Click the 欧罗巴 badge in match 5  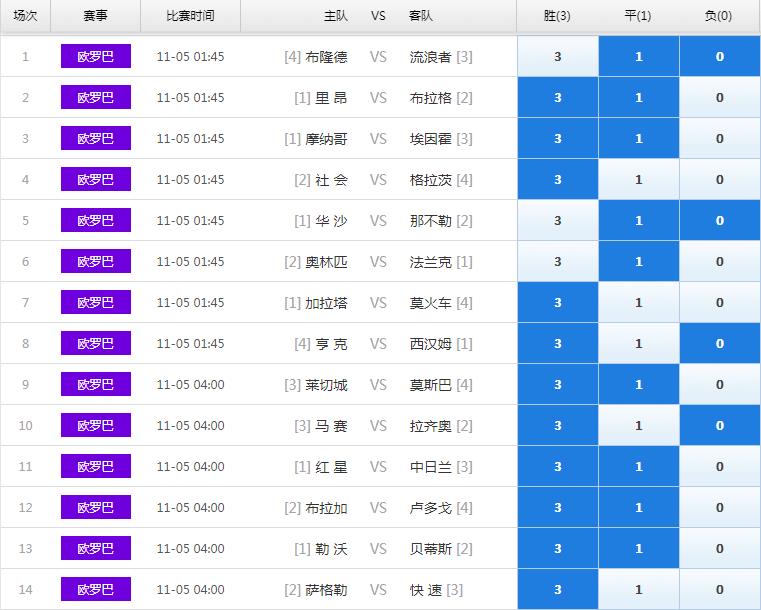click(96, 220)
